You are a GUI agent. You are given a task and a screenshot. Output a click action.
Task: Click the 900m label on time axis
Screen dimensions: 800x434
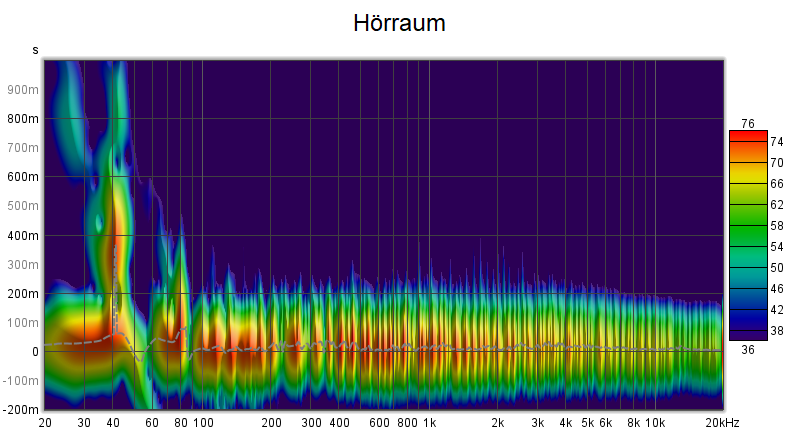coord(21,89)
